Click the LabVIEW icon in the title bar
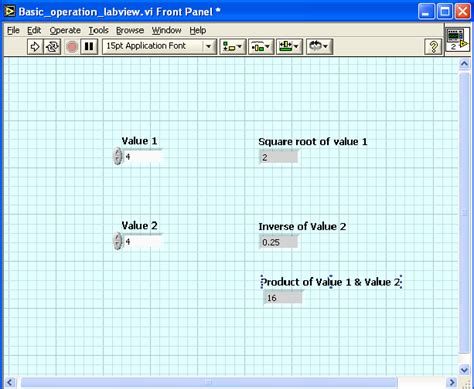The height and width of the screenshot is (389, 474). 10,12
